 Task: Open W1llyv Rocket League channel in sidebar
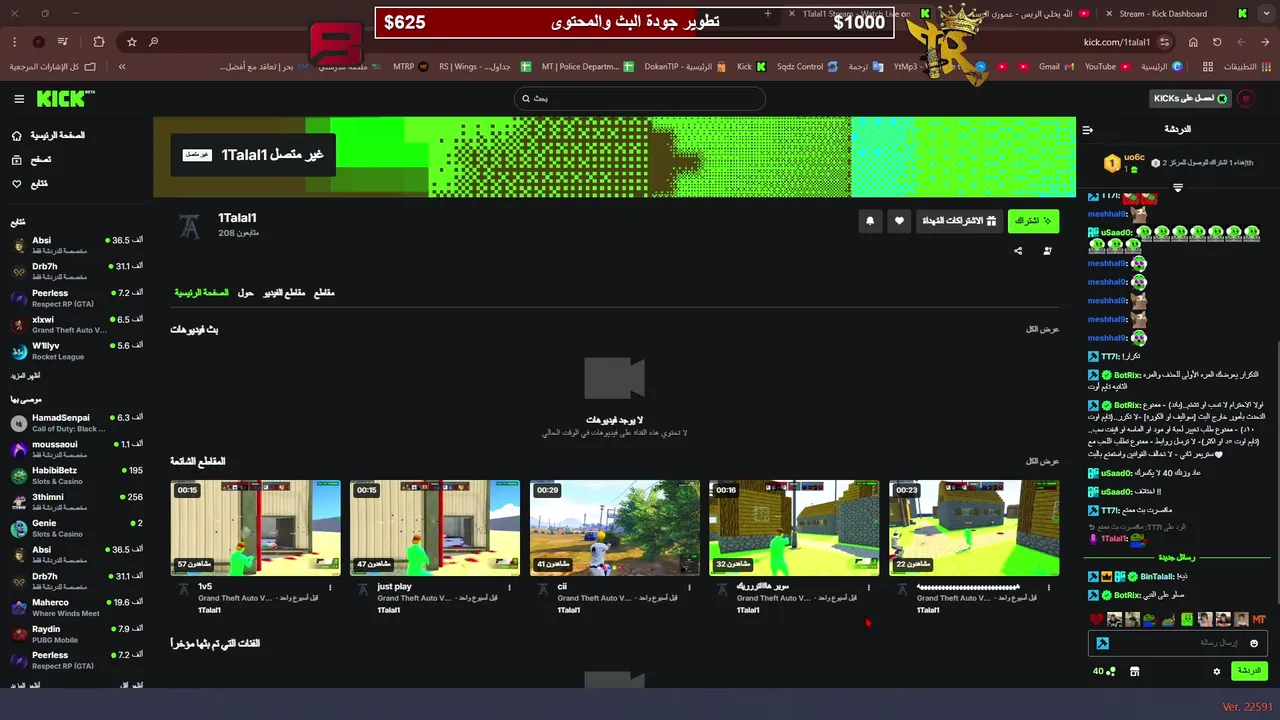point(76,351)
